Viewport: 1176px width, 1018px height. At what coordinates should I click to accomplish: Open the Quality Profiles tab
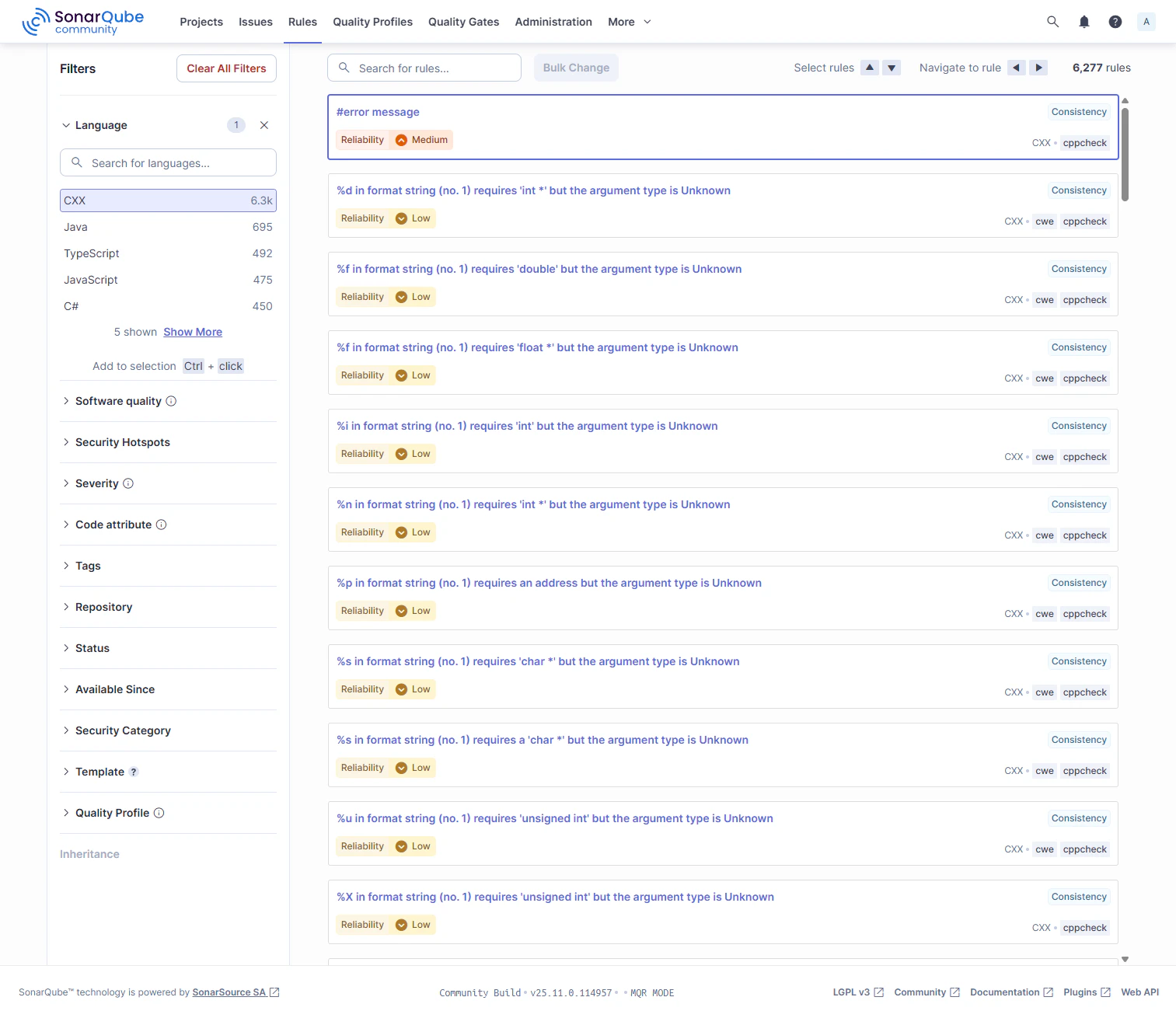click(x=372, y=22)
